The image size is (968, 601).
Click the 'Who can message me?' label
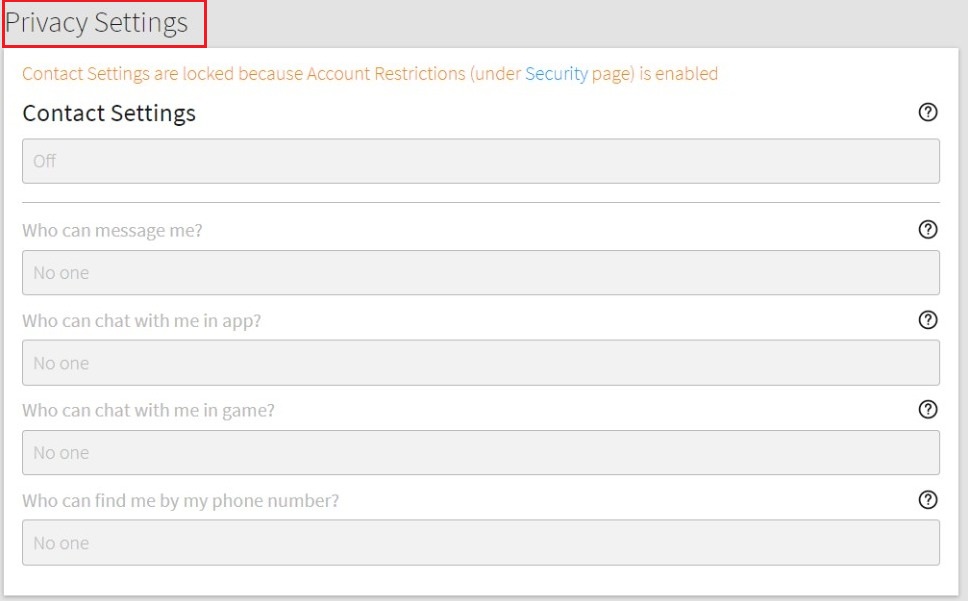coord(112,231)
